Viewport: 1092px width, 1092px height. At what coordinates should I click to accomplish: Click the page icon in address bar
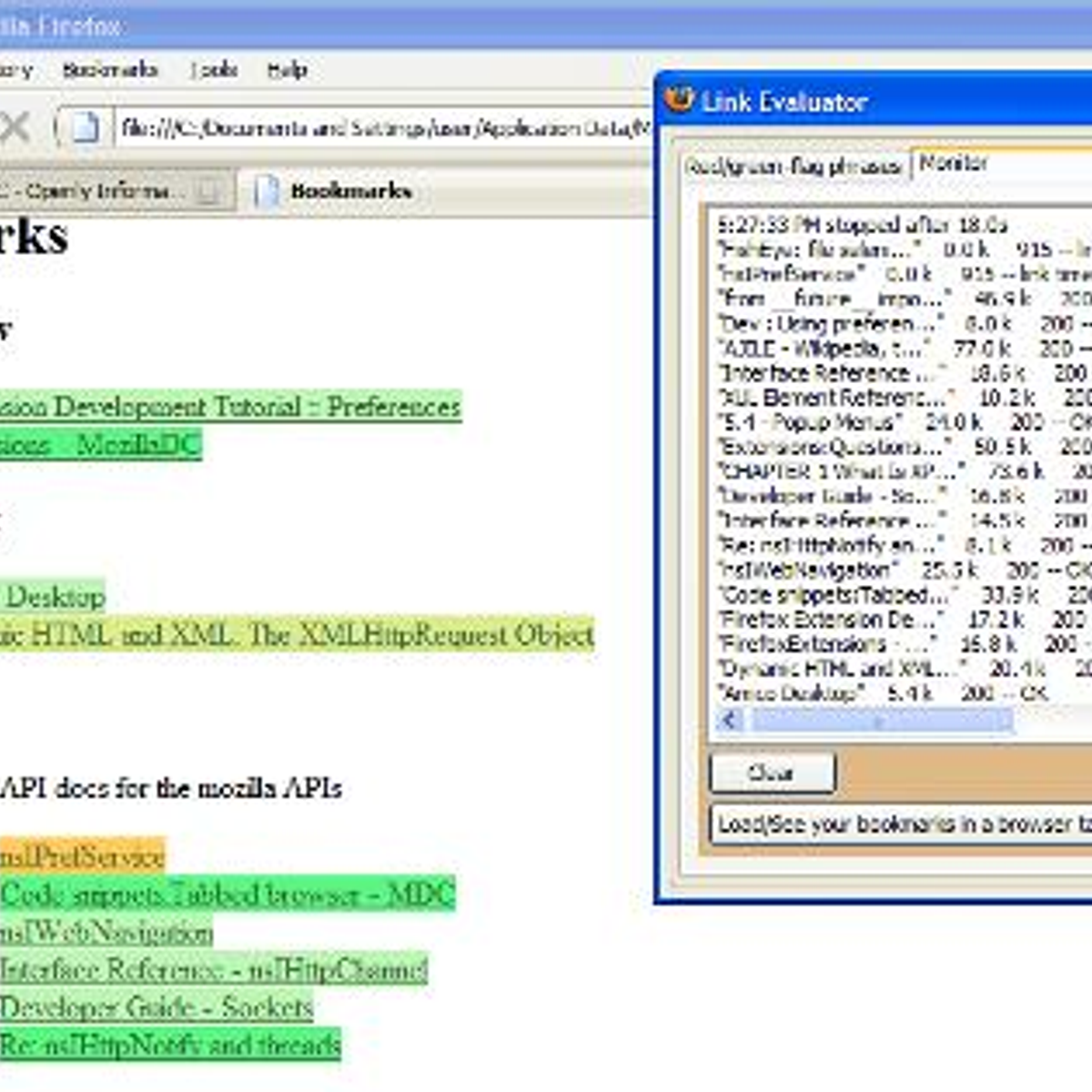[85, 127]
